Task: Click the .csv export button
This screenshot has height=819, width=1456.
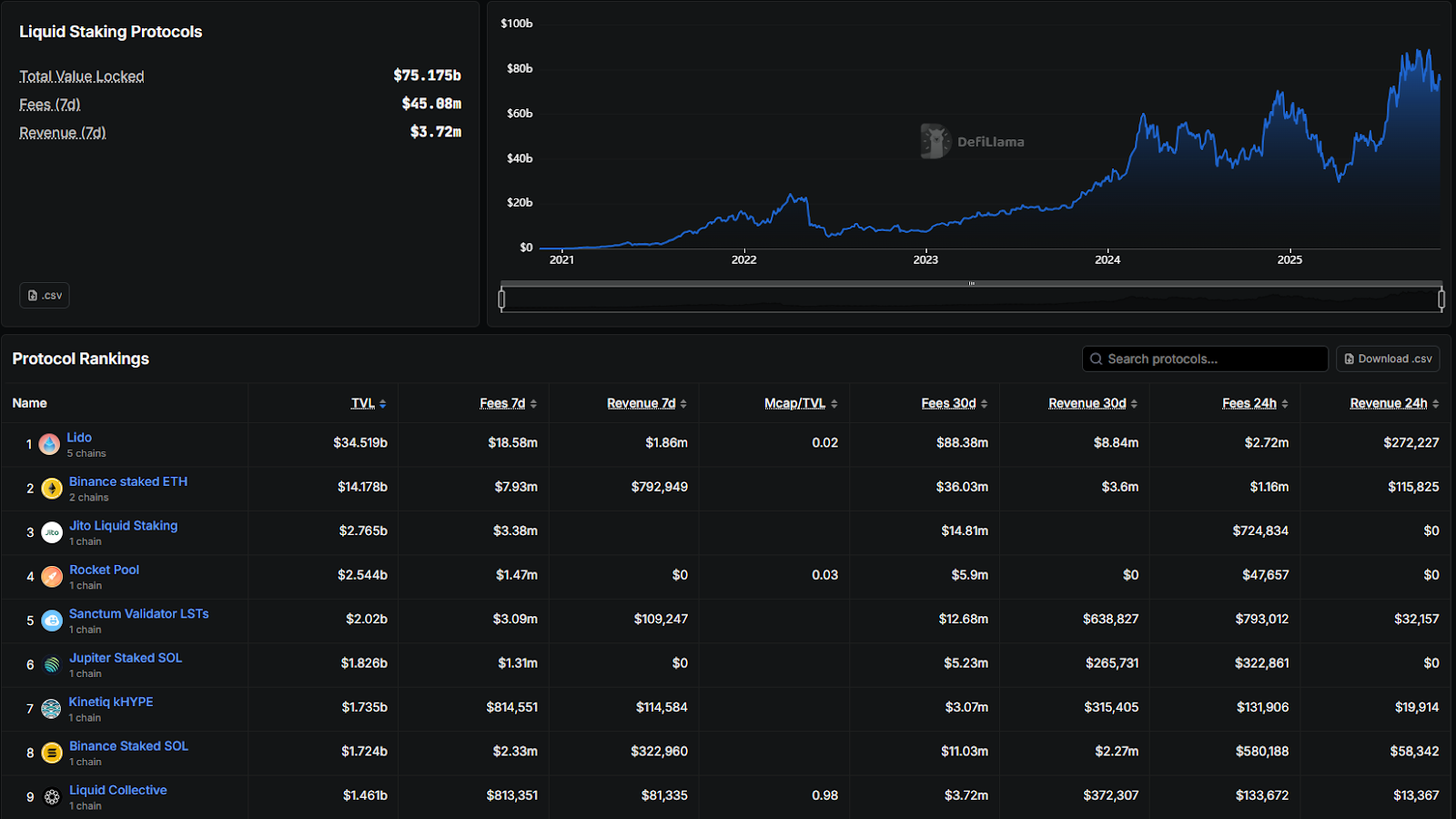Action: (44, 295)
